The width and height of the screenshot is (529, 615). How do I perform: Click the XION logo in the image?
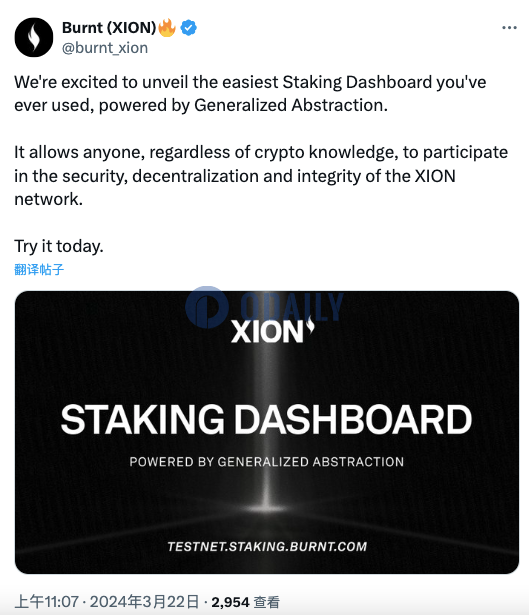pyautogui.click(x=272, y=330)
